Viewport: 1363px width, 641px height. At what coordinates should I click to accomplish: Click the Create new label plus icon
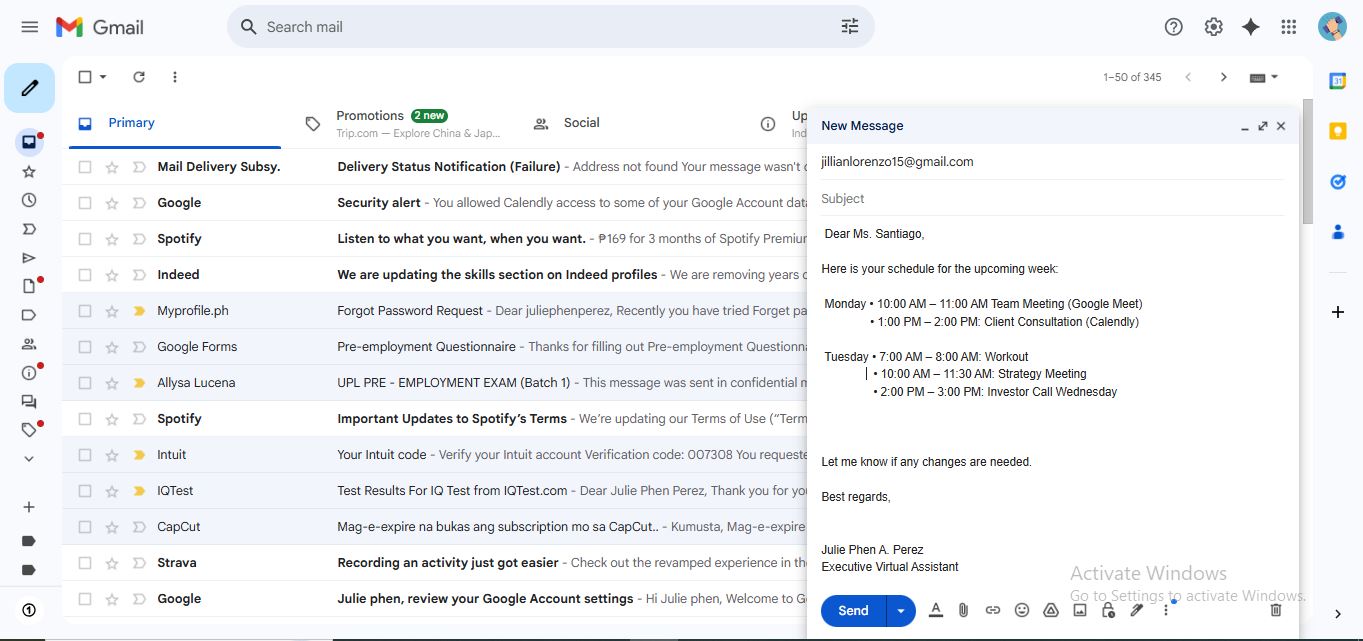[29, 507]
